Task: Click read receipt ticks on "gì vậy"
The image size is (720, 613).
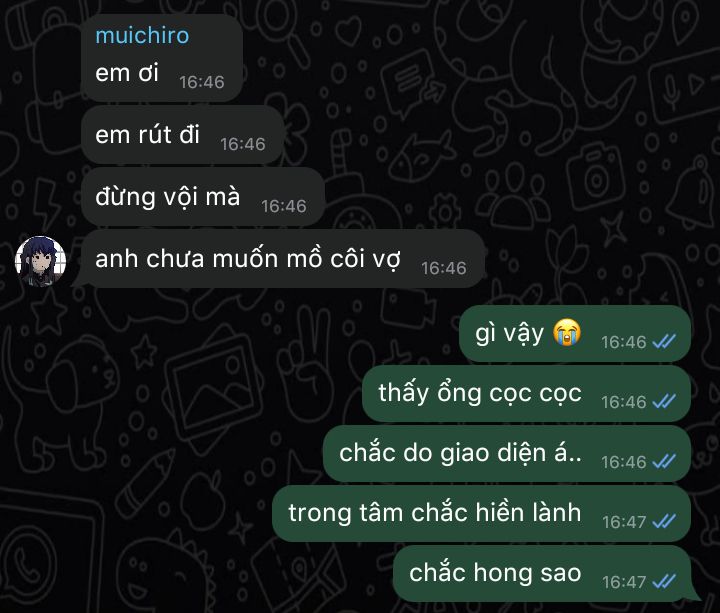Action: pyautogui.click(x=664, y=341)
